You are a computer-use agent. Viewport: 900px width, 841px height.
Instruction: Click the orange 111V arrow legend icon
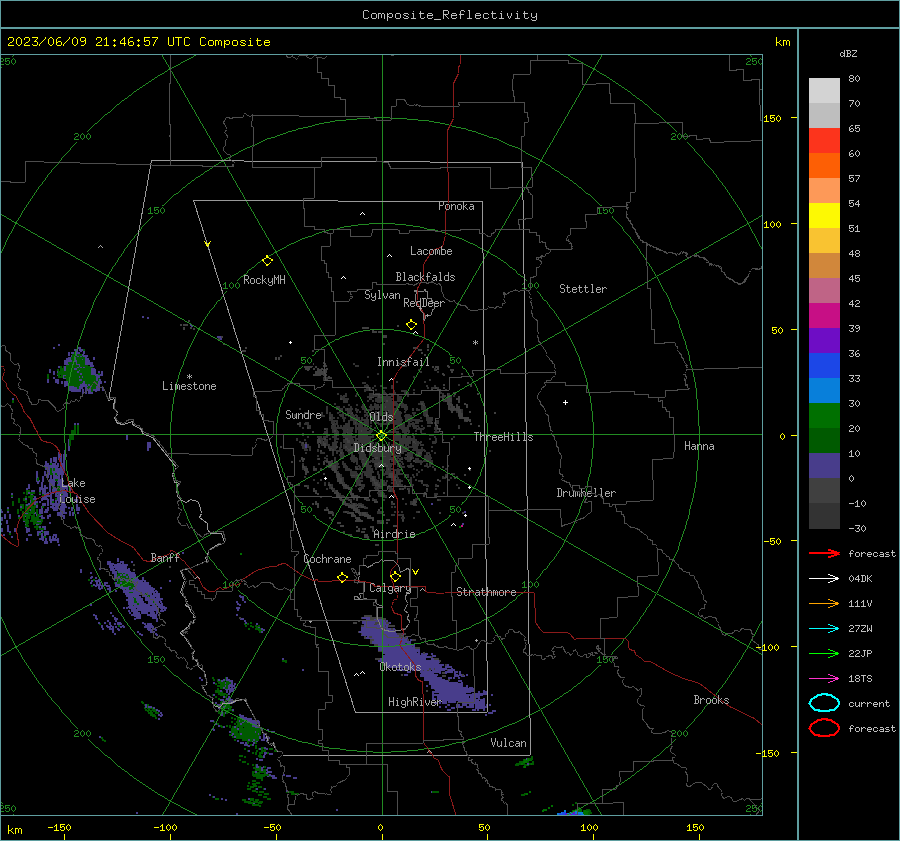[x=824, y=603]
